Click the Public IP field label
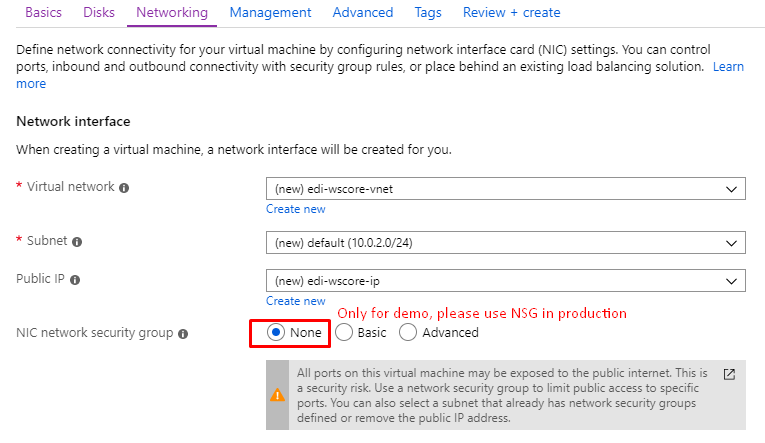This screenshot has width=765, height=443. point(40,279)
